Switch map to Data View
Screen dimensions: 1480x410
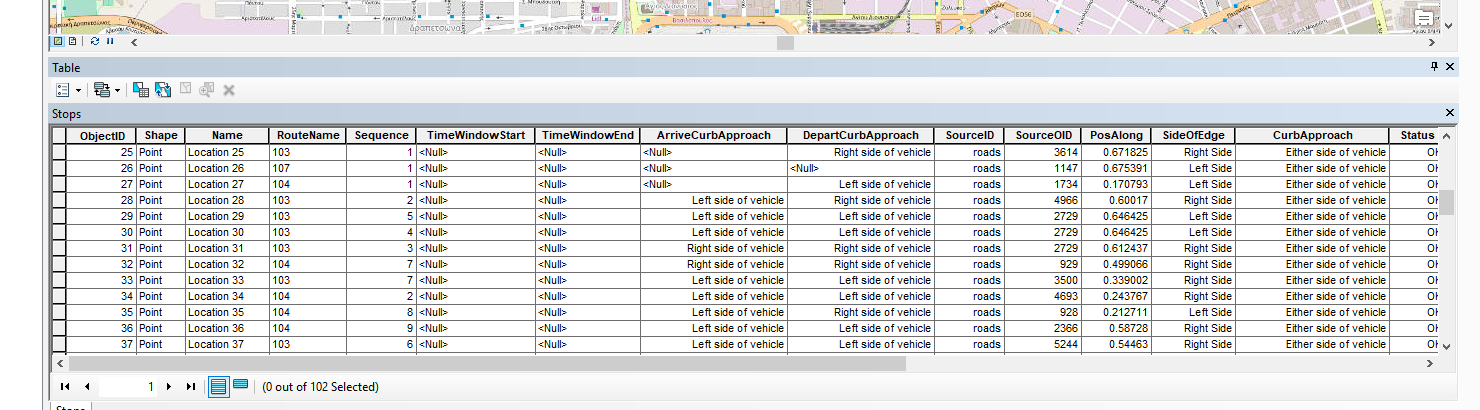tap(58, 42)
